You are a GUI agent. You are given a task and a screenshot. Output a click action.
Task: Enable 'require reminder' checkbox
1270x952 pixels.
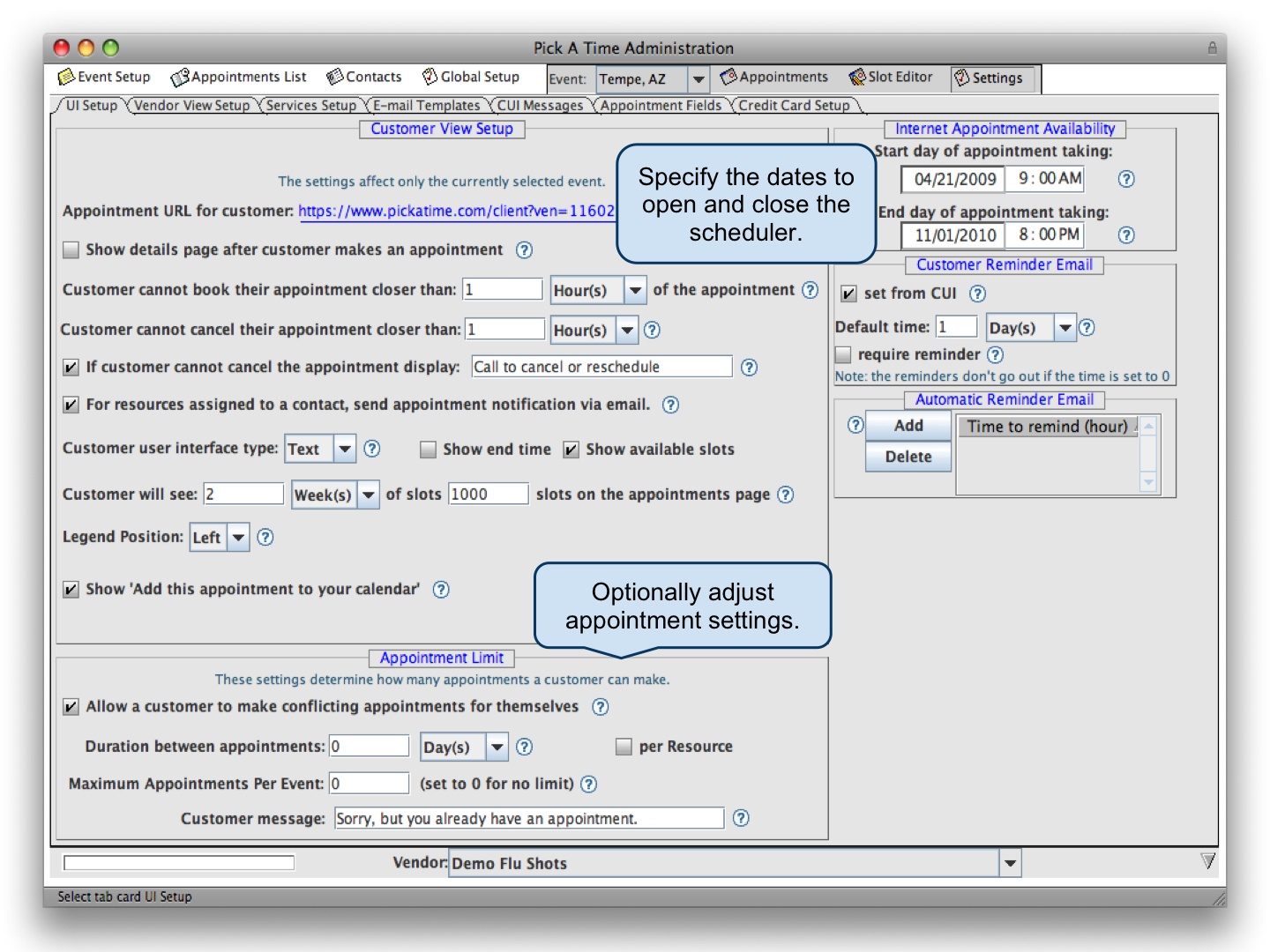coord(843,355)
